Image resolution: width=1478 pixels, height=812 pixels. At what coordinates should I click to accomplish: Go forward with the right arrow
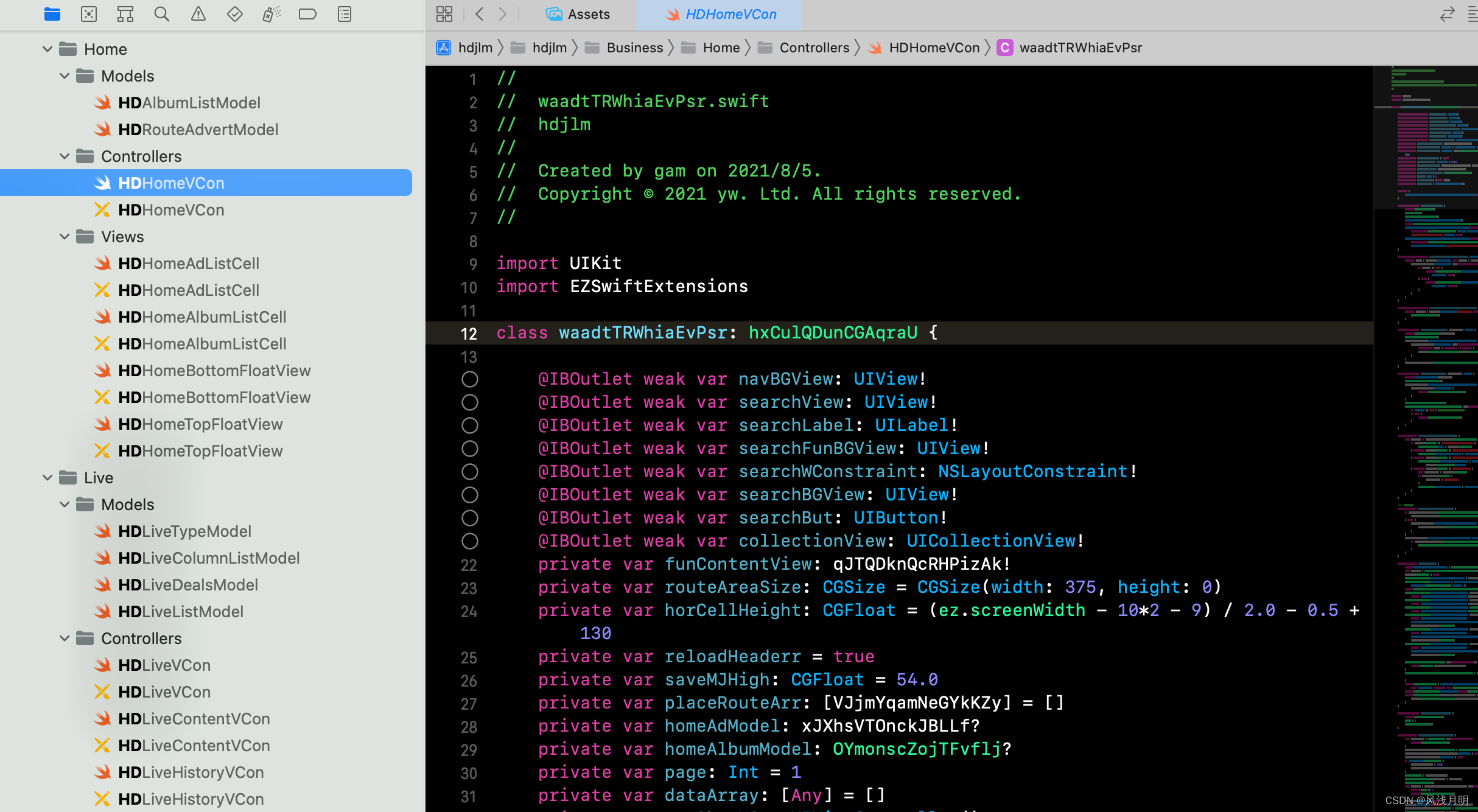click(503, 14)
